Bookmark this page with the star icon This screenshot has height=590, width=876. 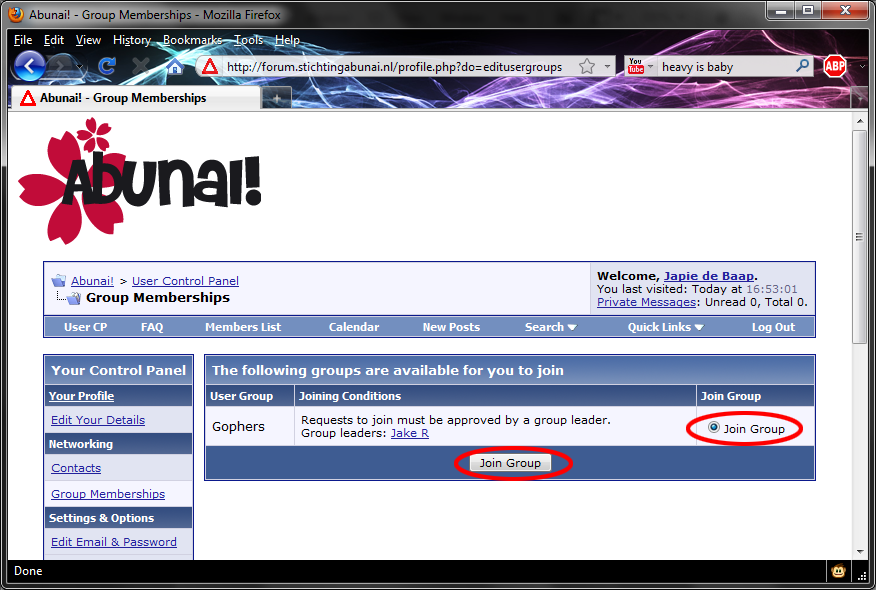coord(587,66)
